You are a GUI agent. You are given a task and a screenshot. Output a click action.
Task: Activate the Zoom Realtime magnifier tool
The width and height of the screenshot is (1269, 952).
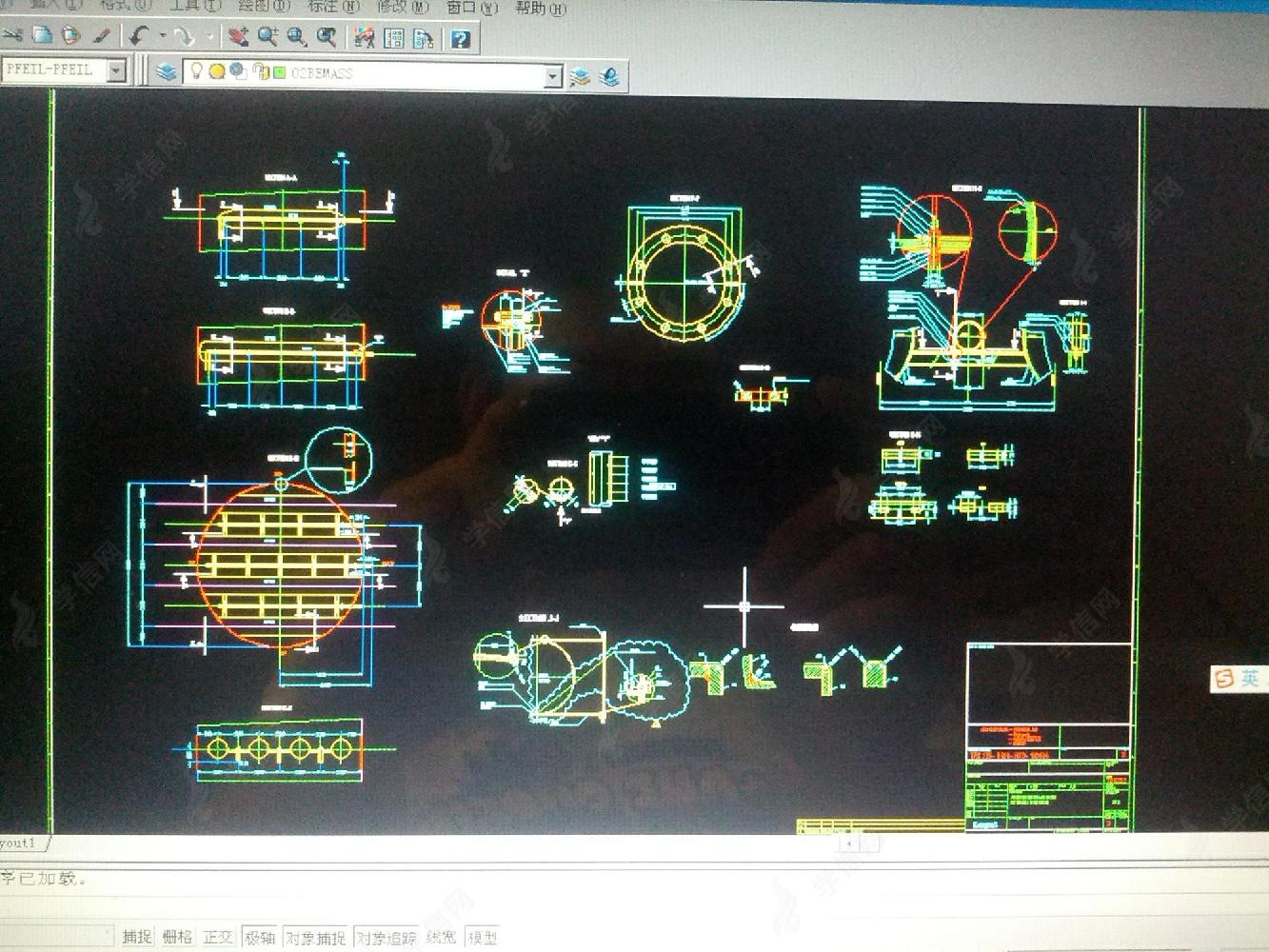point(268,37)
